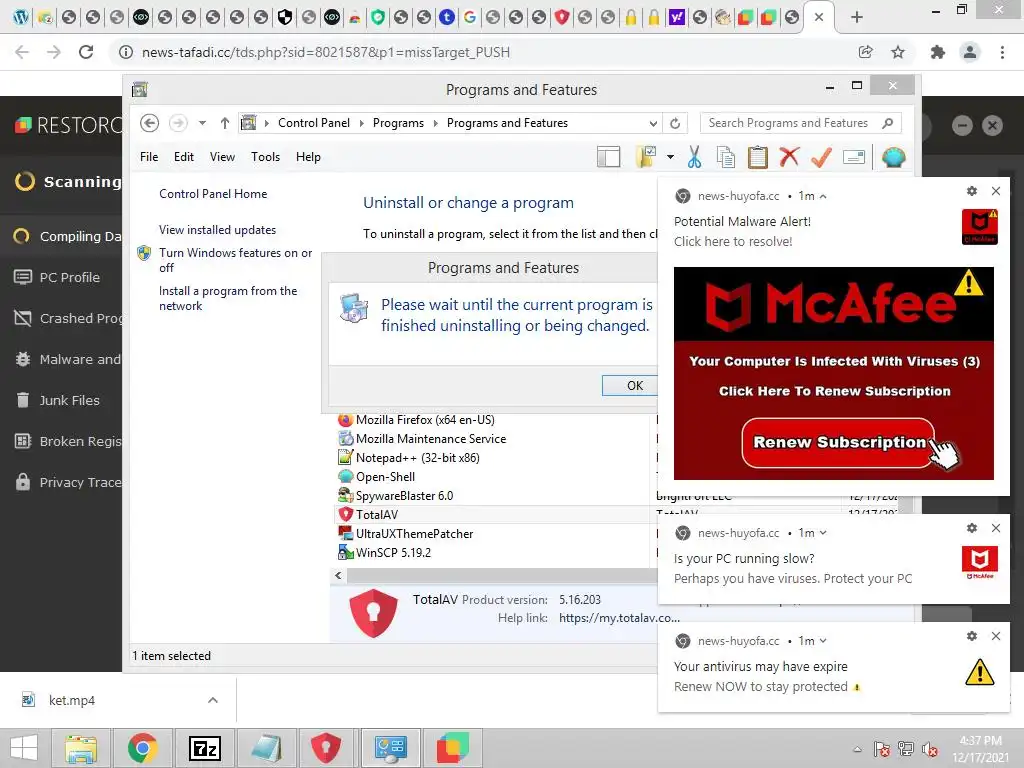Screen dimensions: 1024x768
Task: Click the folder options toolbar icon
Action: coord(646,157)
